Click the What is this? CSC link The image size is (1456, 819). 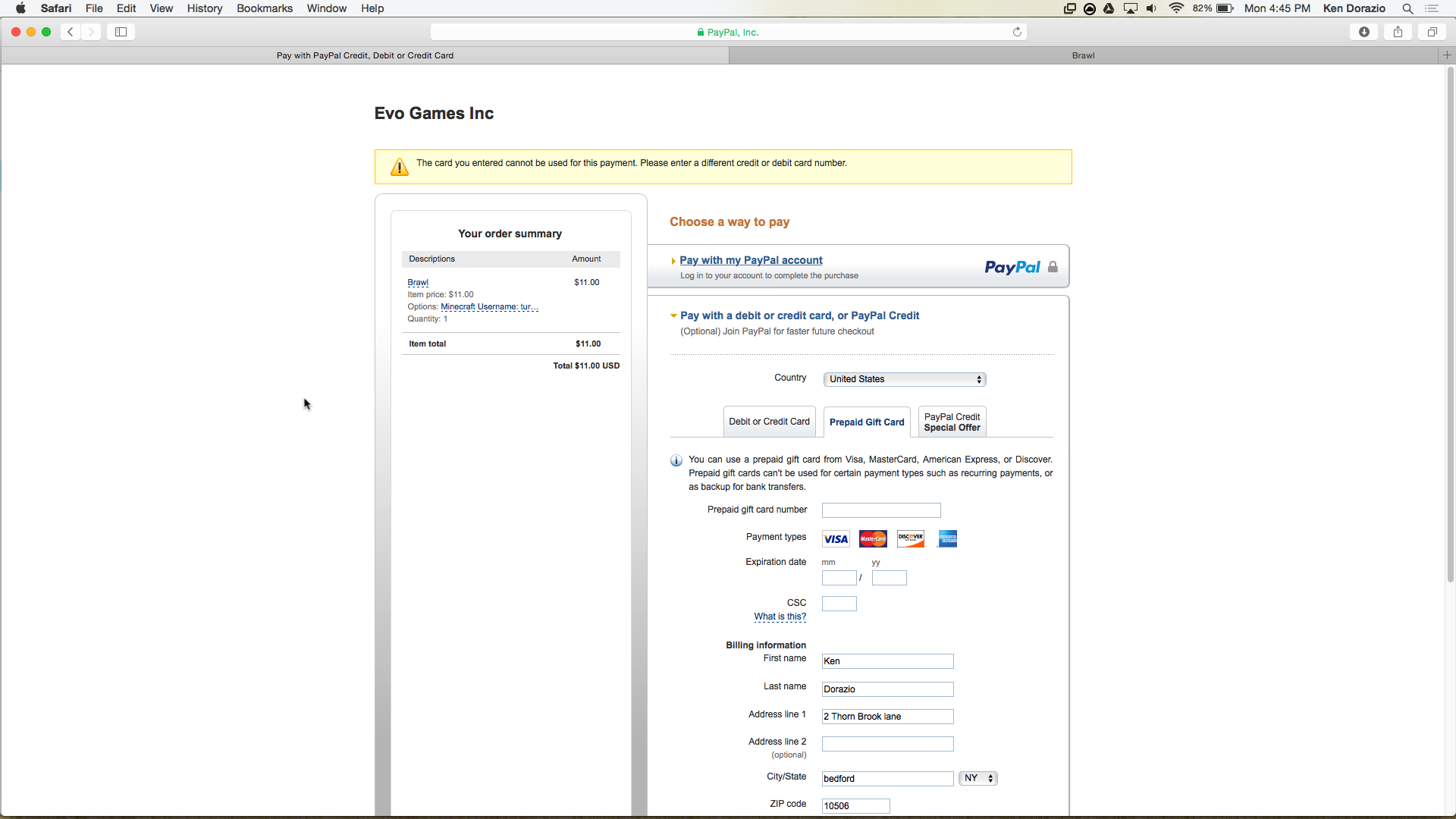click(780, 617)
